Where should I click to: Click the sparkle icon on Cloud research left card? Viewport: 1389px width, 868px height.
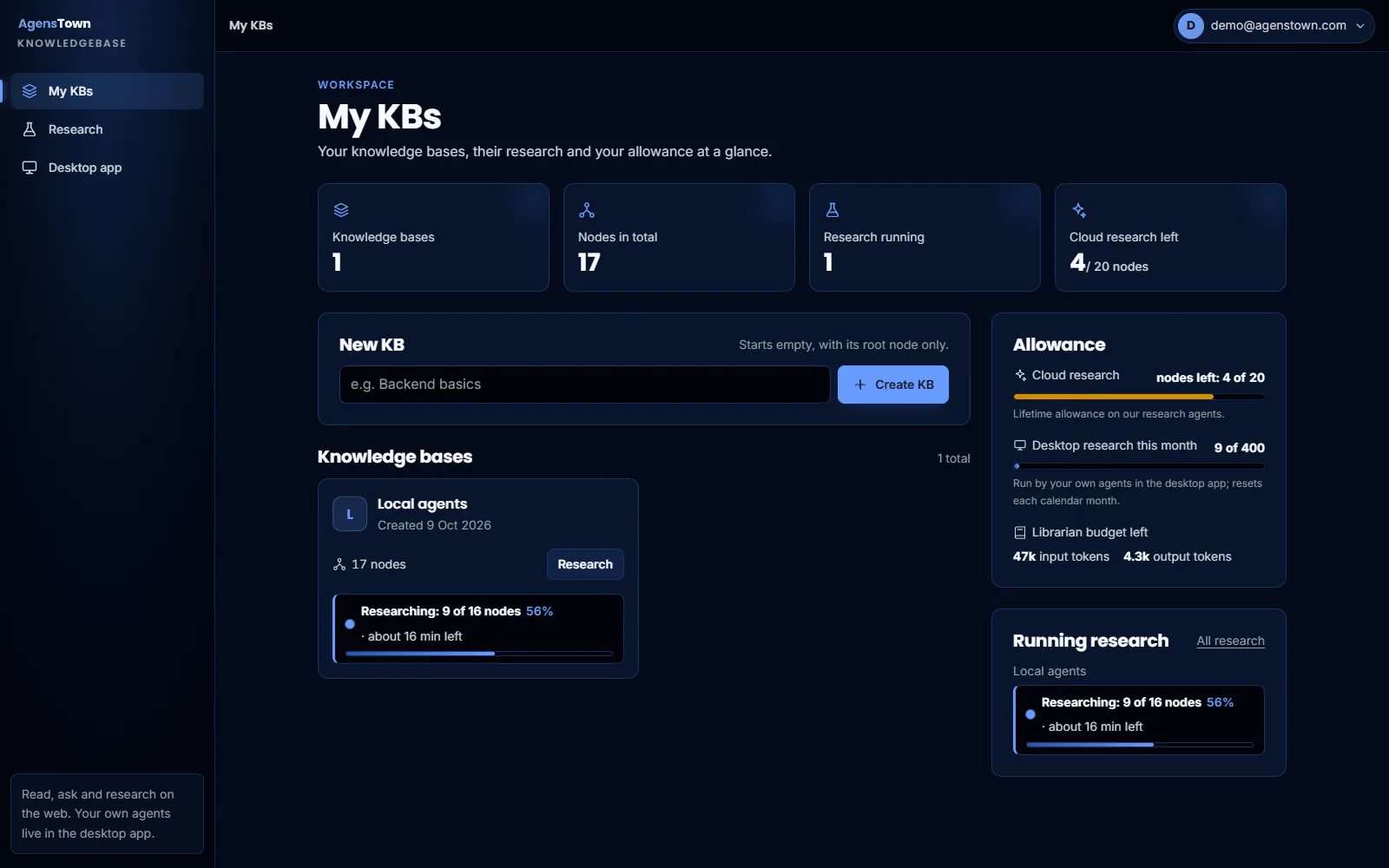tap(1078, 210)
